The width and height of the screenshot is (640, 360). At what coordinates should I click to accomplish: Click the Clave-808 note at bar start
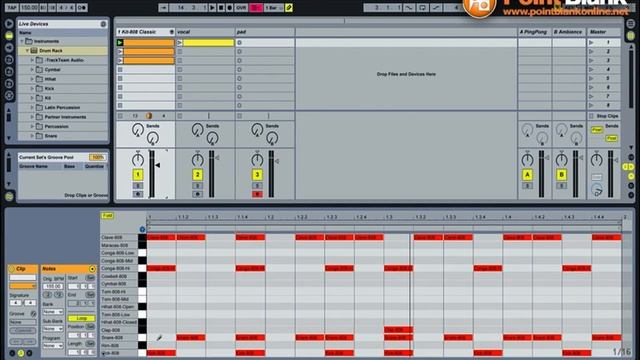pos(161,237)
